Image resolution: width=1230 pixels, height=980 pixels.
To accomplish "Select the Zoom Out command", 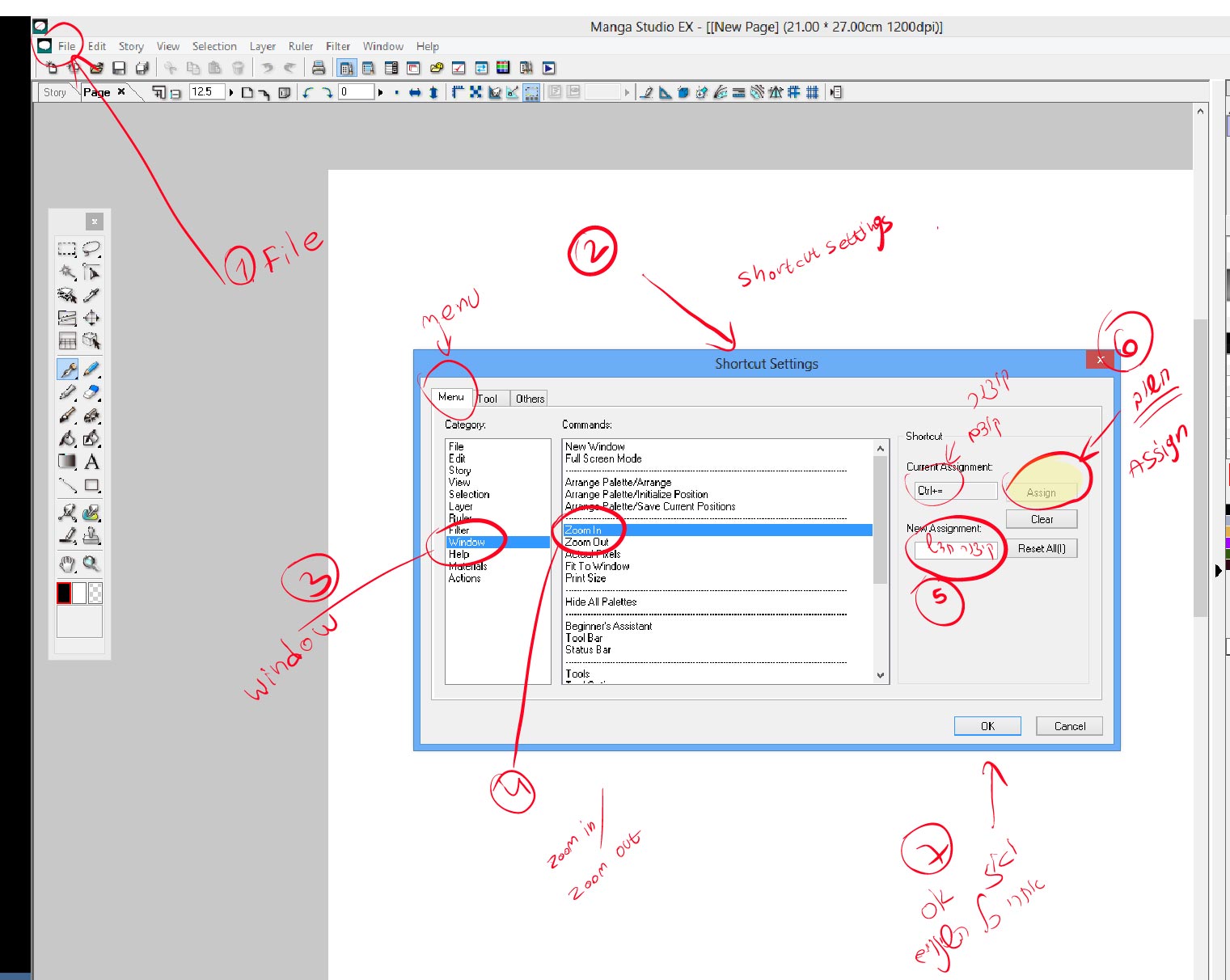I will coord(587,542).
